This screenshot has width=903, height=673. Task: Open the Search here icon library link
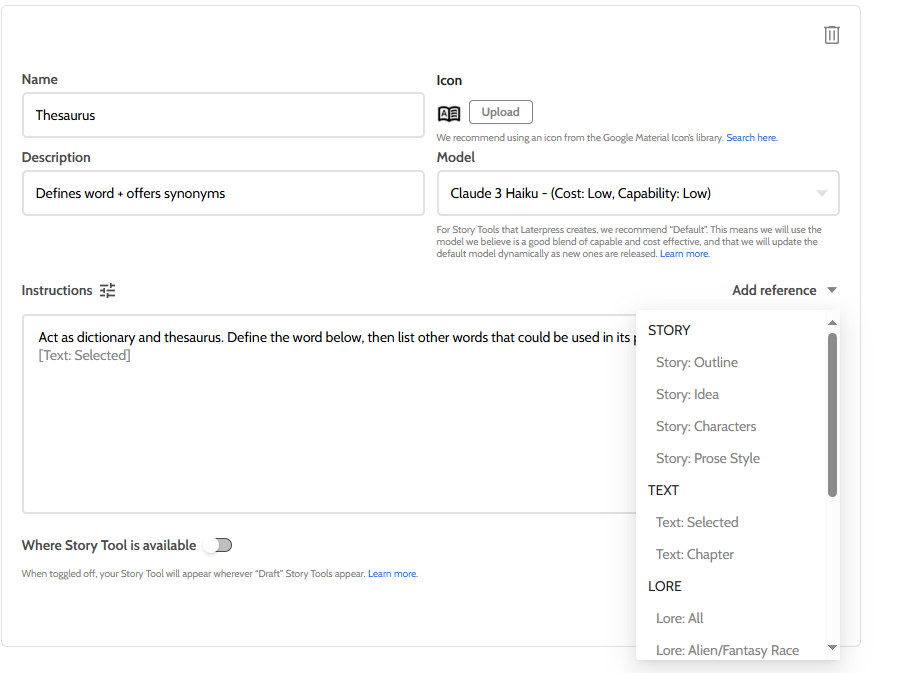tap(751, 138)
